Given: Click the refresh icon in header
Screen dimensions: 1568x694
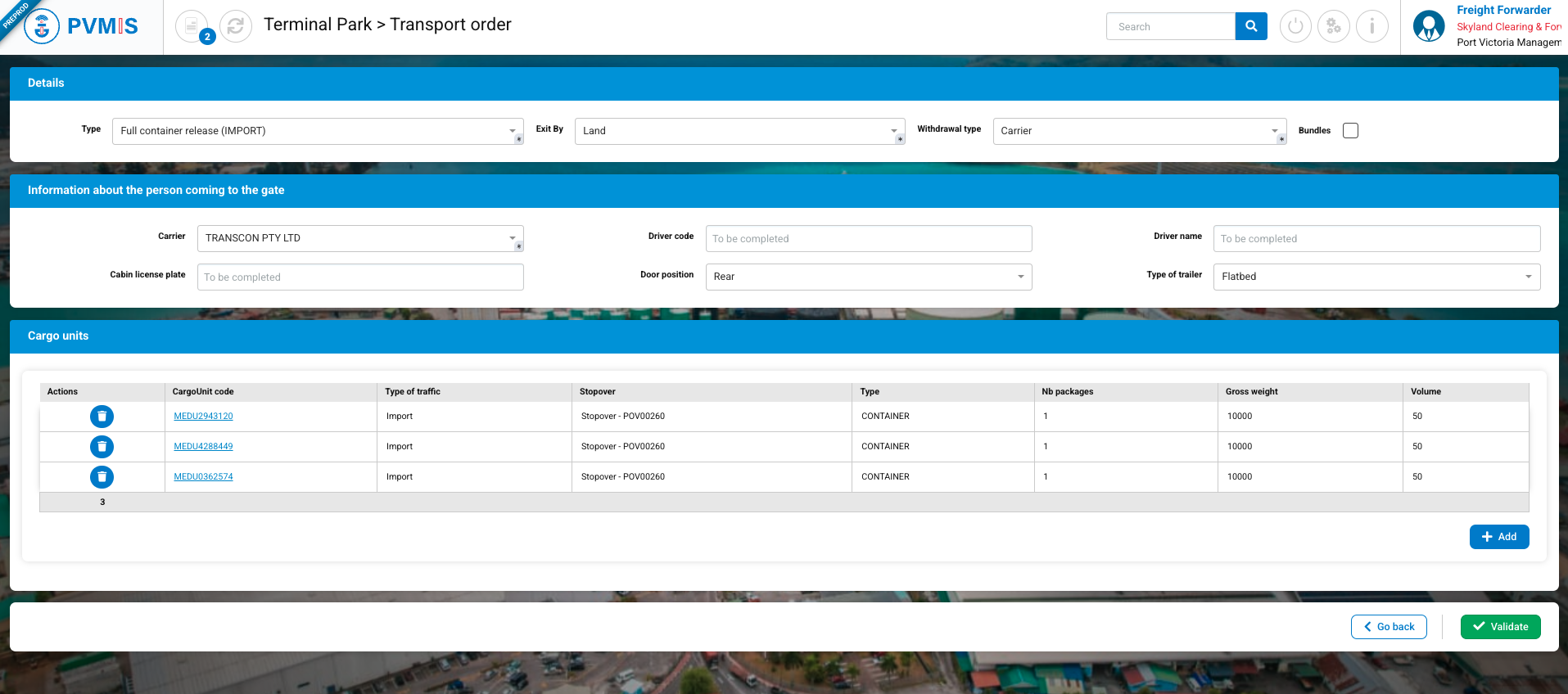Looking at the screenshot, I should tap(236, 26).
